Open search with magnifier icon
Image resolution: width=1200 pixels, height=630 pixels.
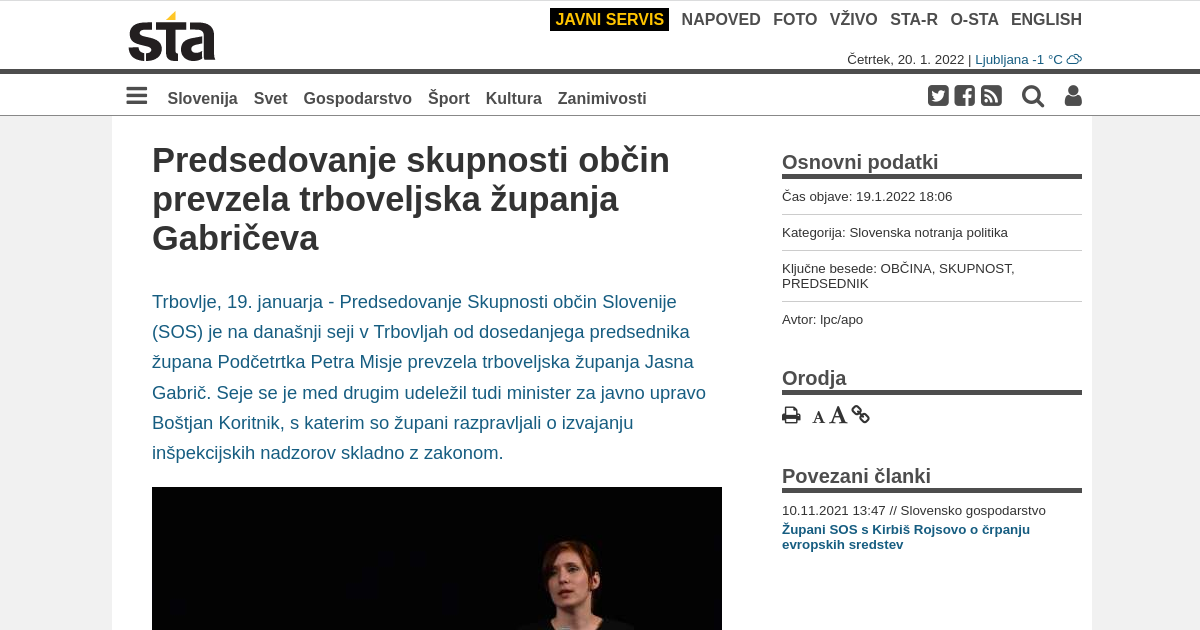(x=1033, y=96)
